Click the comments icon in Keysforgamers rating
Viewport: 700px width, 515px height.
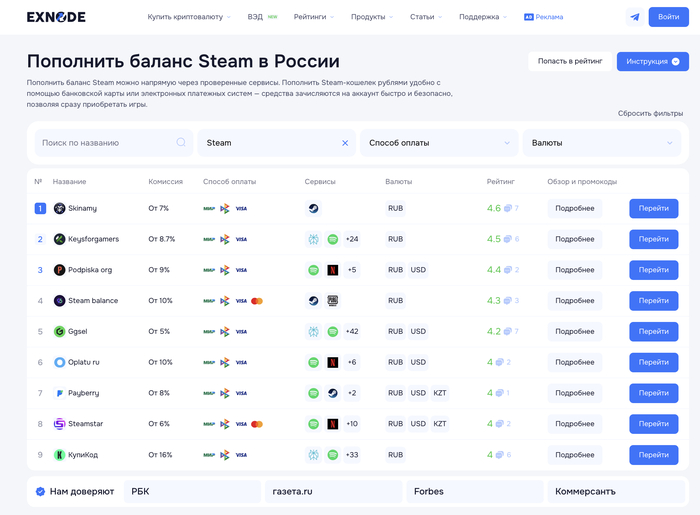click(x=508, y=239)
